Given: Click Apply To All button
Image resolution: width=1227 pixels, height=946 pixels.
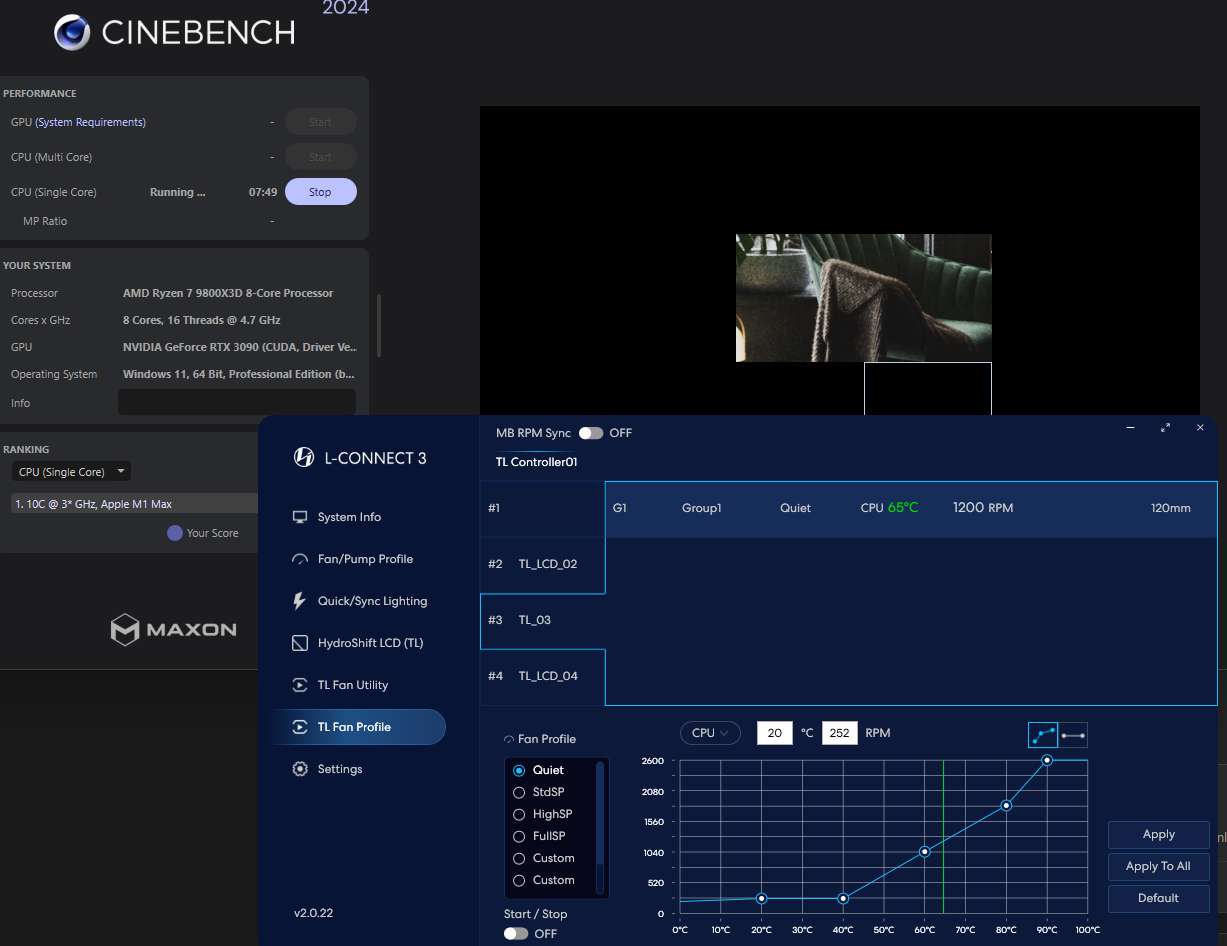Looking at the screenshot, I should pyautogui.click(x=1158, y=866).
